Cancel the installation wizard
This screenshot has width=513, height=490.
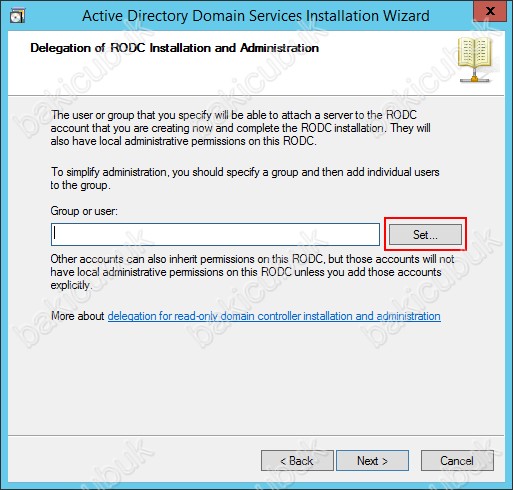pos(457,461)
